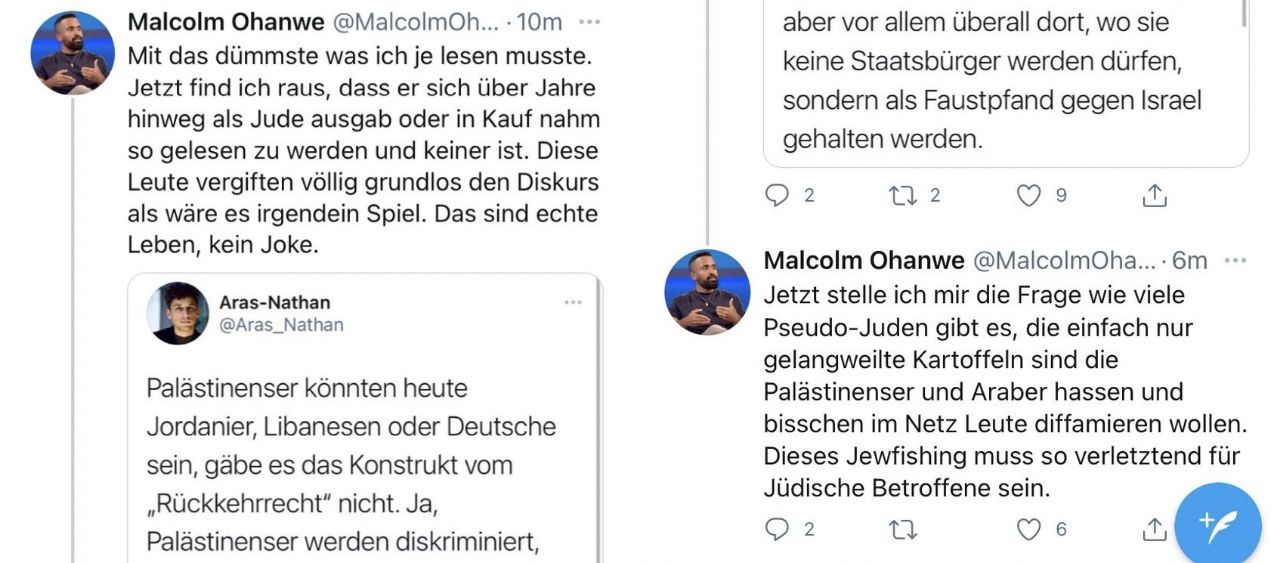Open Malcolm Ohanwe's name on the 10m tweet
The image size is (1280, 563).
click(224, 22)
